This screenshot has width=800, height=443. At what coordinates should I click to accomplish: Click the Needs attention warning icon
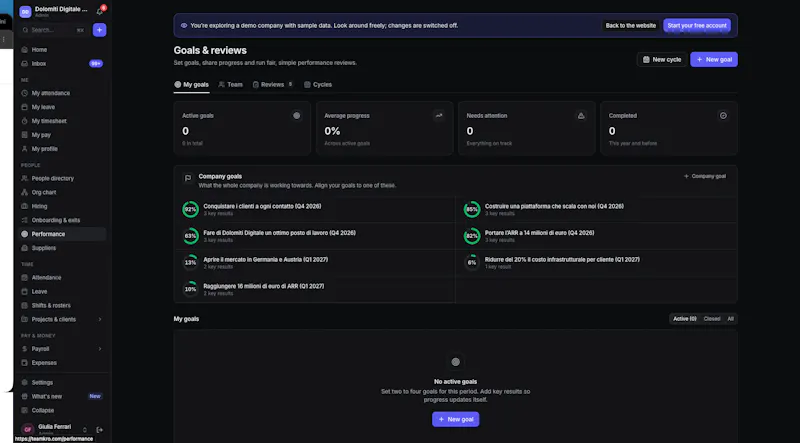coord(581,116)
